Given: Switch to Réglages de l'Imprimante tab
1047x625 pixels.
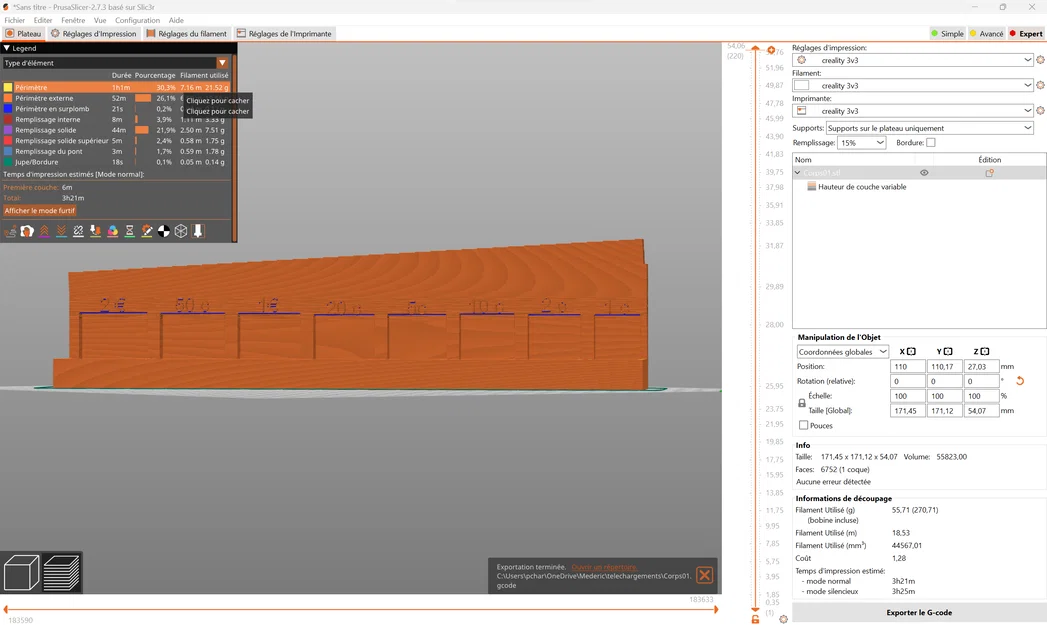Looking at the screenshot, I should [x=284, y=34].
